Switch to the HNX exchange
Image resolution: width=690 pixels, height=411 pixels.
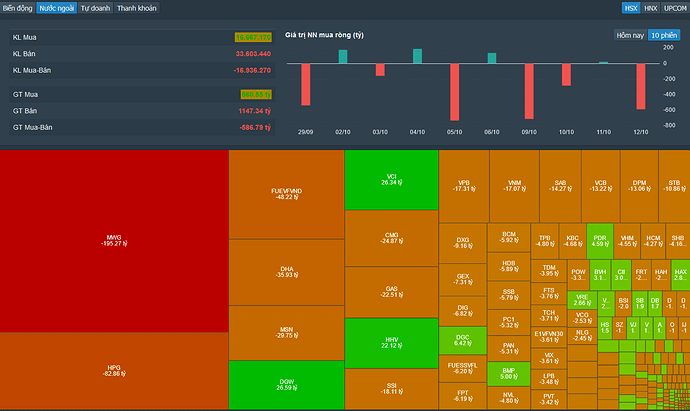point(650,8)
